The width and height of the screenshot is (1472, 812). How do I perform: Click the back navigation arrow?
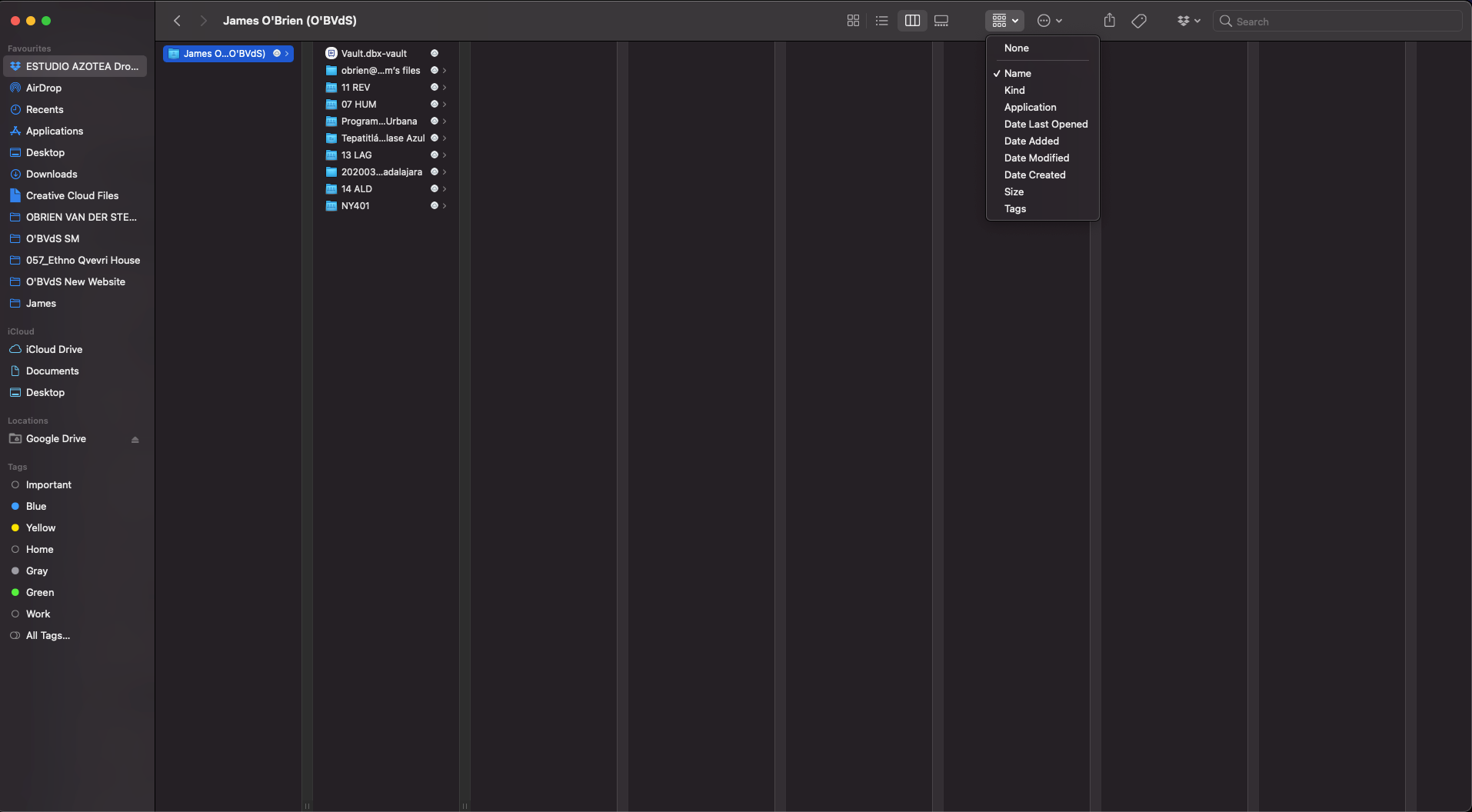[177, 21]
